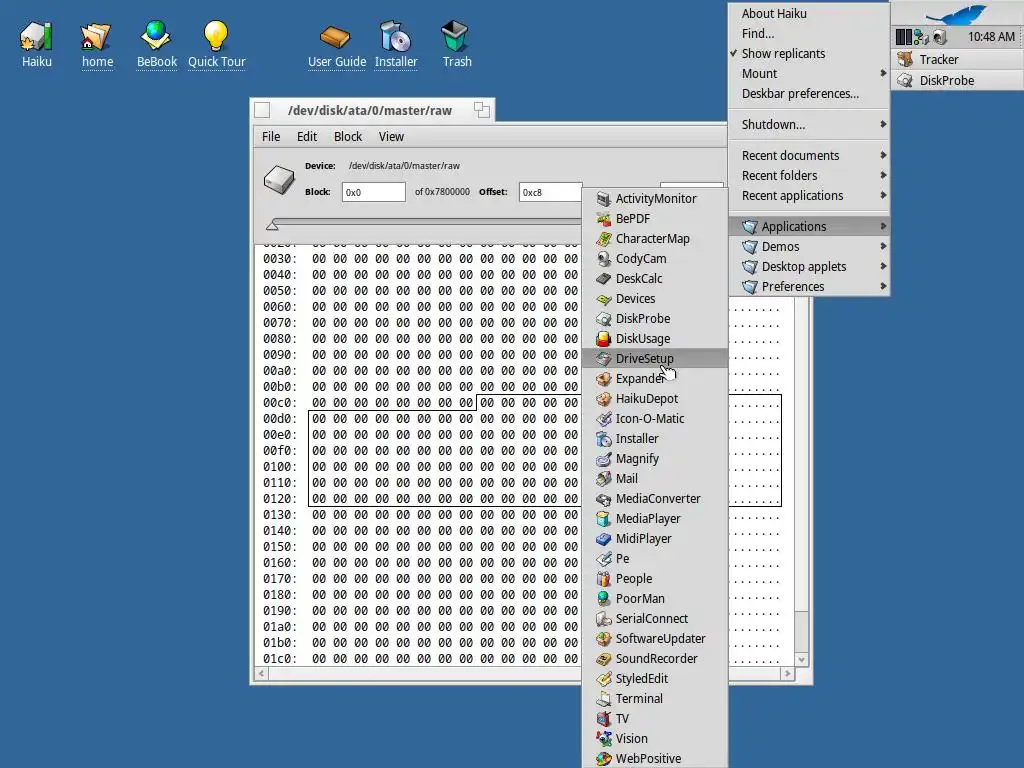Expand Recent applications submenu

pyautogui.click(x=809, y=196)
